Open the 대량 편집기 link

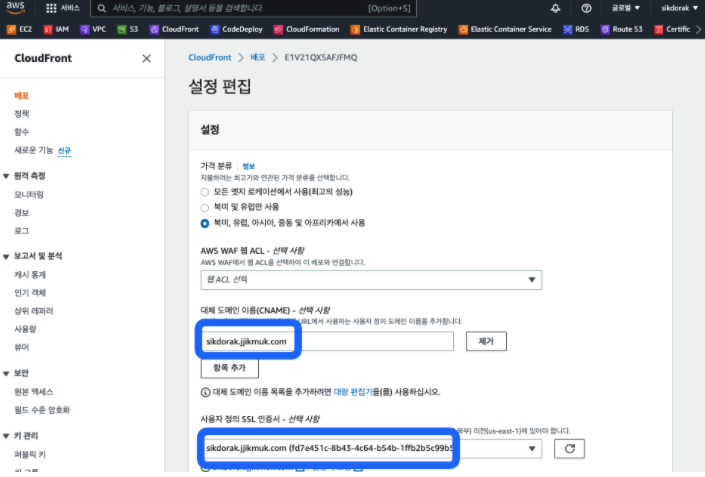(353, 392)
